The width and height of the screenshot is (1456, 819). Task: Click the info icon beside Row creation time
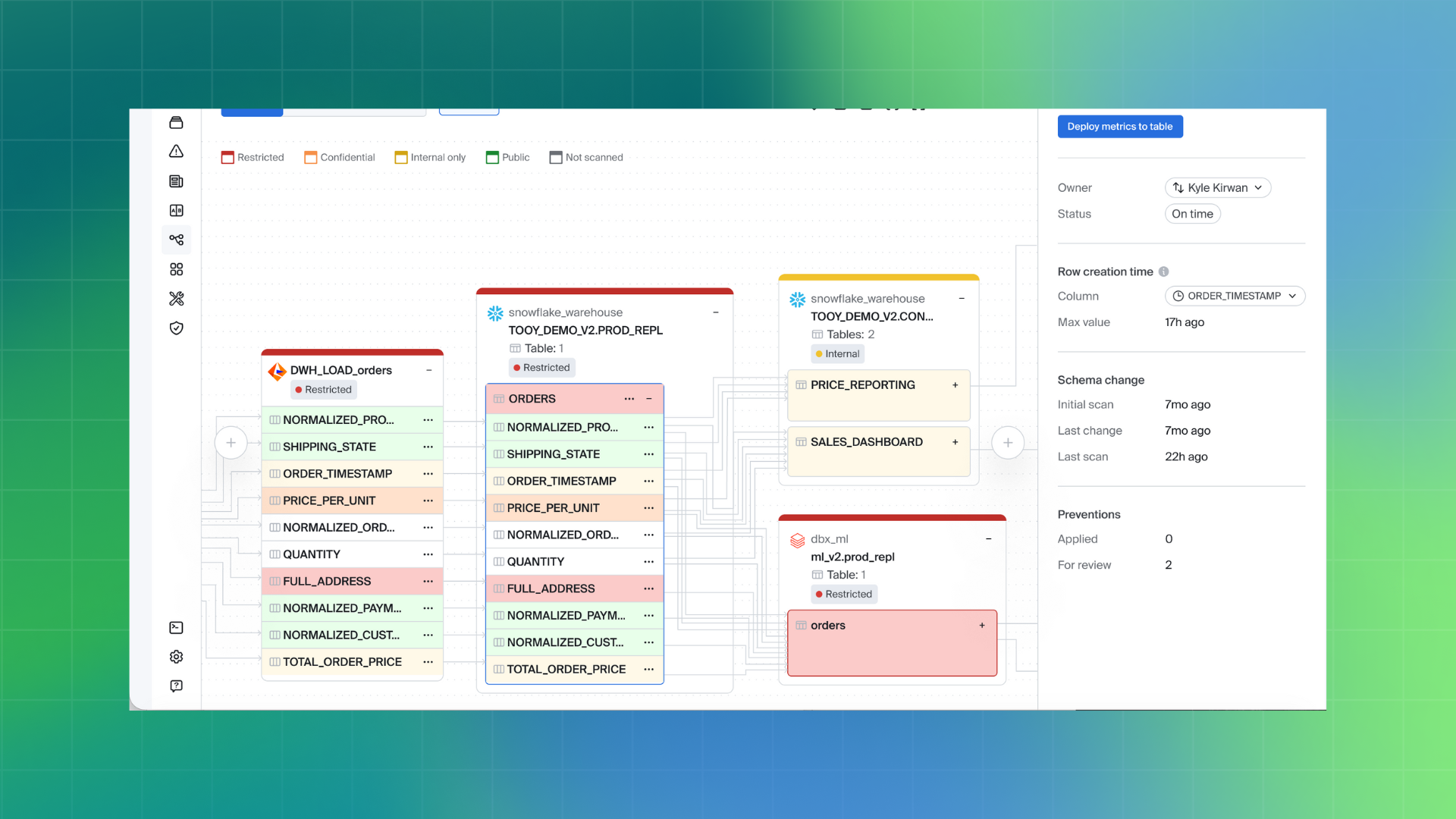point(1163,271)
